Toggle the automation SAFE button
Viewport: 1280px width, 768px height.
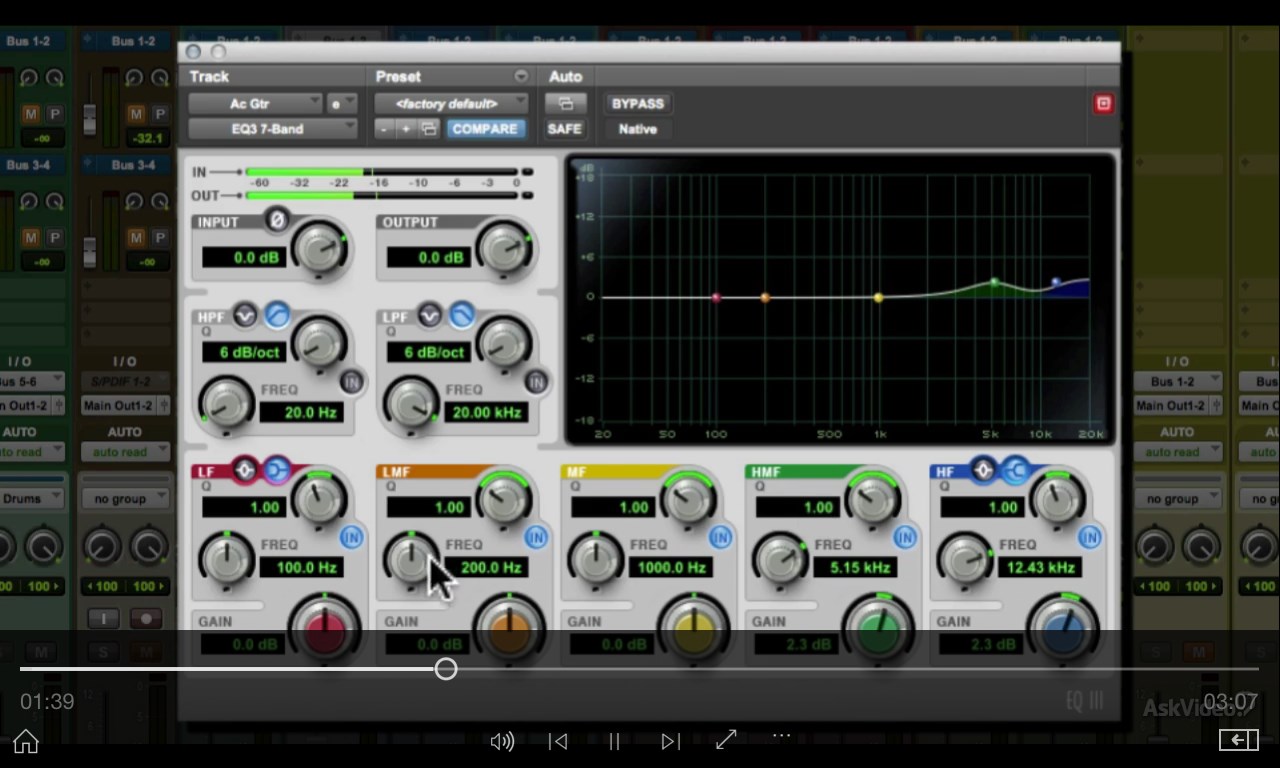click(565, 129)
